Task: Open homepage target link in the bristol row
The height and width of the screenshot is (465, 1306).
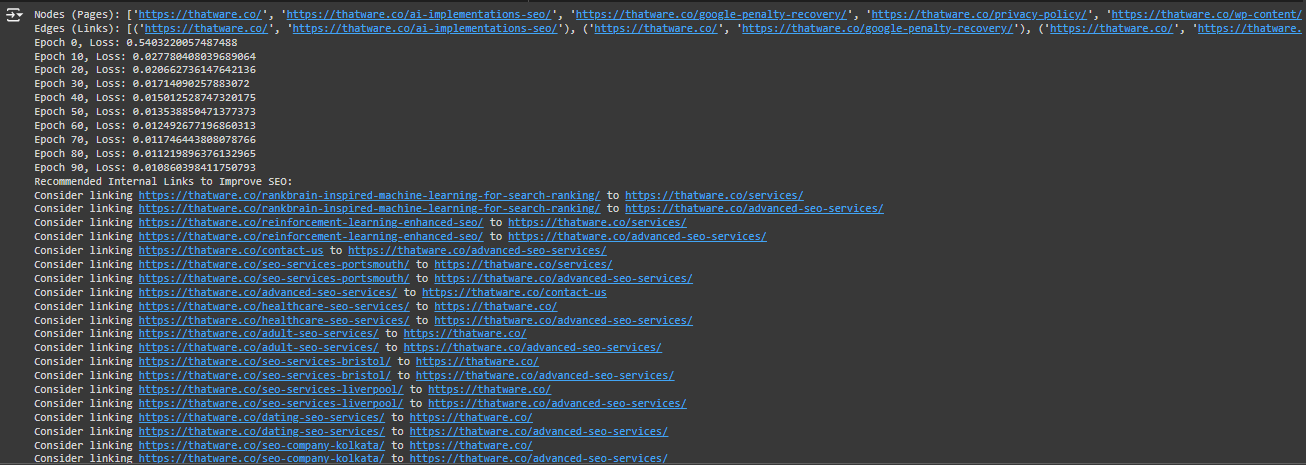Action: (477, 361)
